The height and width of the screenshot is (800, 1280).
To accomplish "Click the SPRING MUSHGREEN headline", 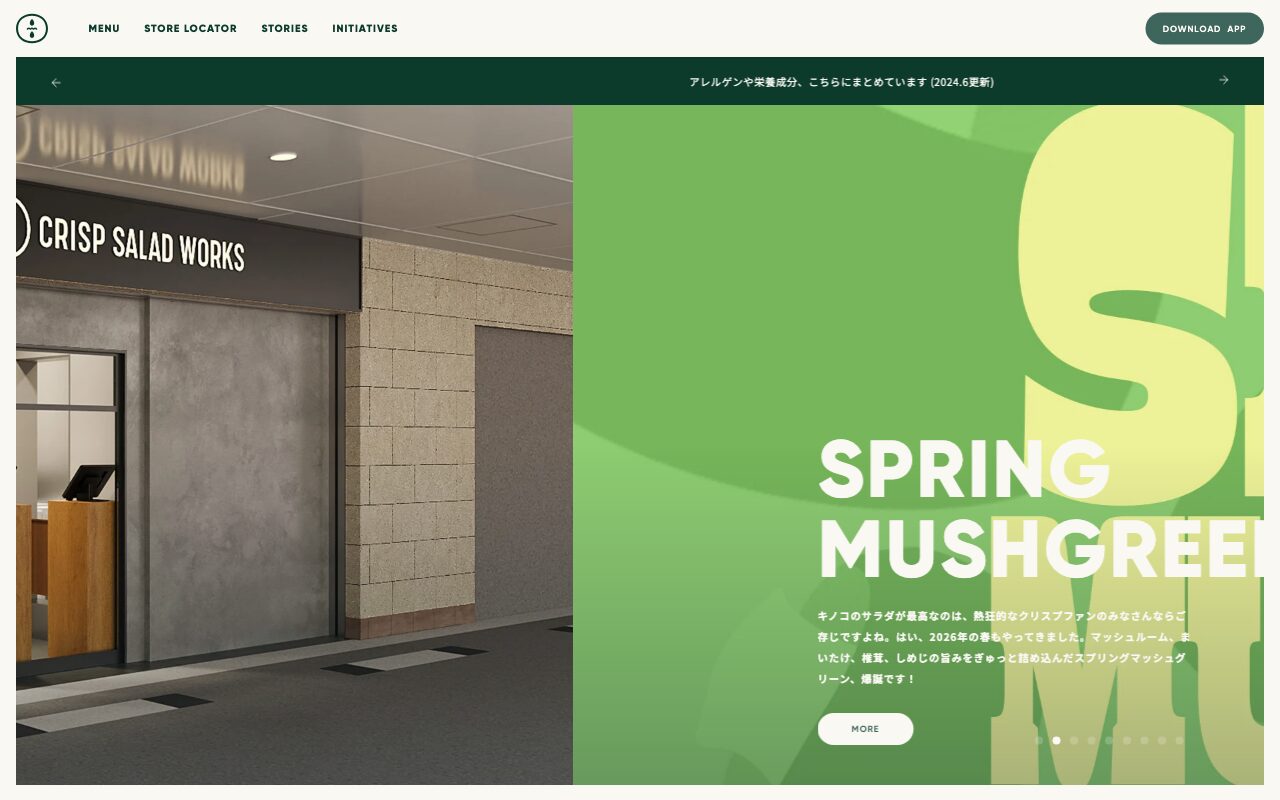I will 1041,510.
